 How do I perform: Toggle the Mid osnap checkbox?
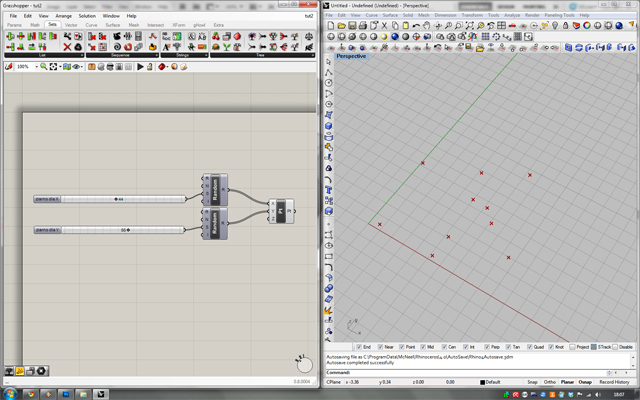[x=423, y=347]
